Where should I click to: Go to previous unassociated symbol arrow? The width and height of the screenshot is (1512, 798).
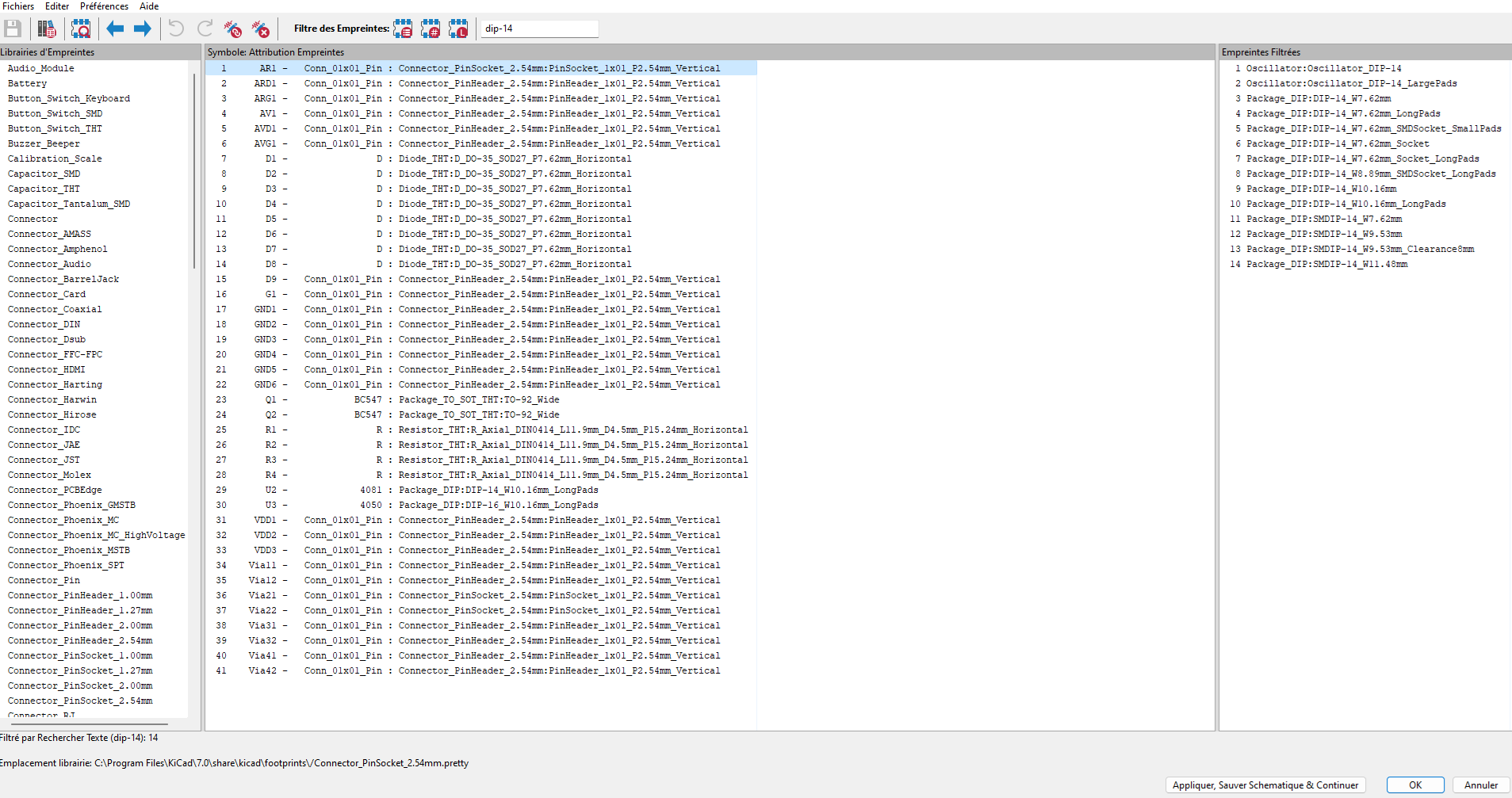tap(115, 29)
